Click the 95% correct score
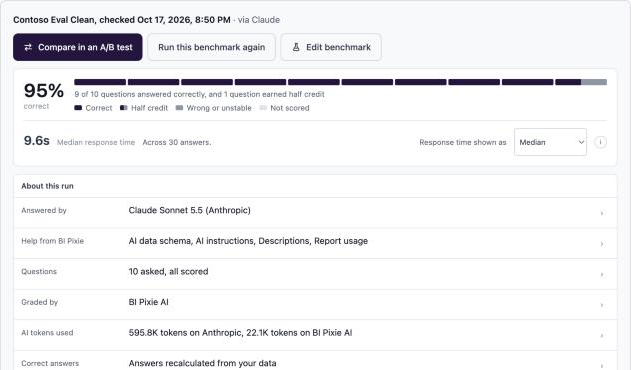 coord(43,91)
